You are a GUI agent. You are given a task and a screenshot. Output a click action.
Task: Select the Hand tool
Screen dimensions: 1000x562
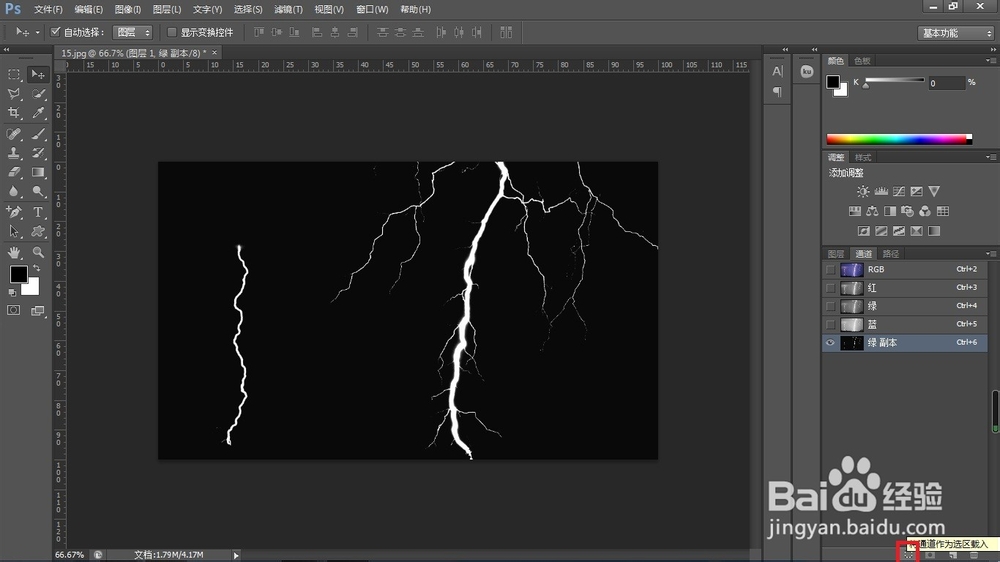tap(13, 253)
